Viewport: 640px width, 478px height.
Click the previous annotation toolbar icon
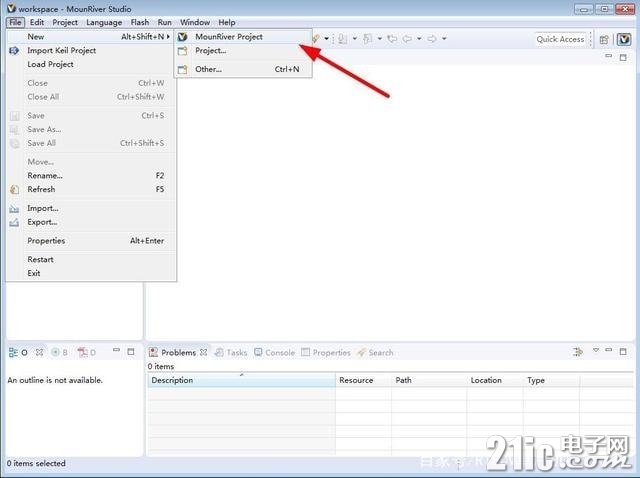click(368, 39)
